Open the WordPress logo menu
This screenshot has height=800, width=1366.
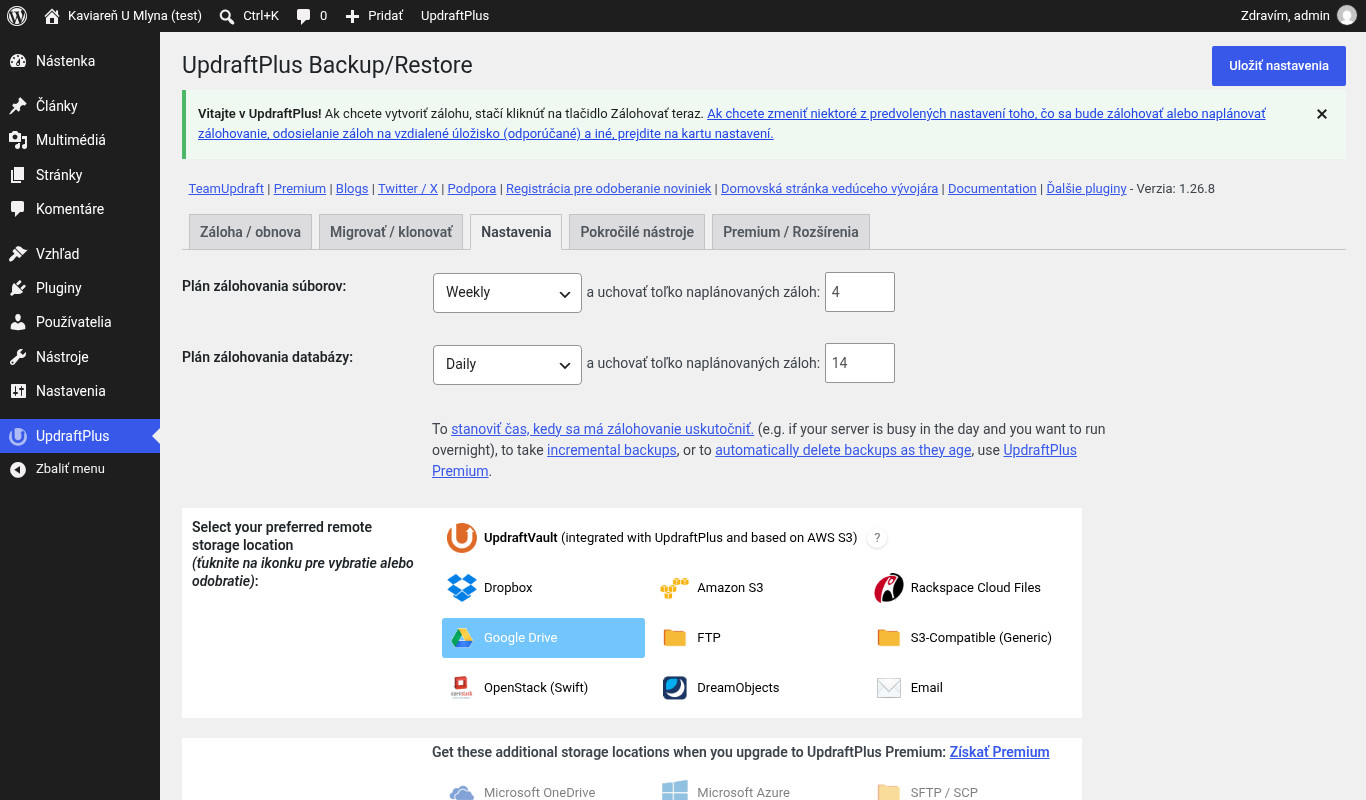pyautogui.click(x=17, y=16)
